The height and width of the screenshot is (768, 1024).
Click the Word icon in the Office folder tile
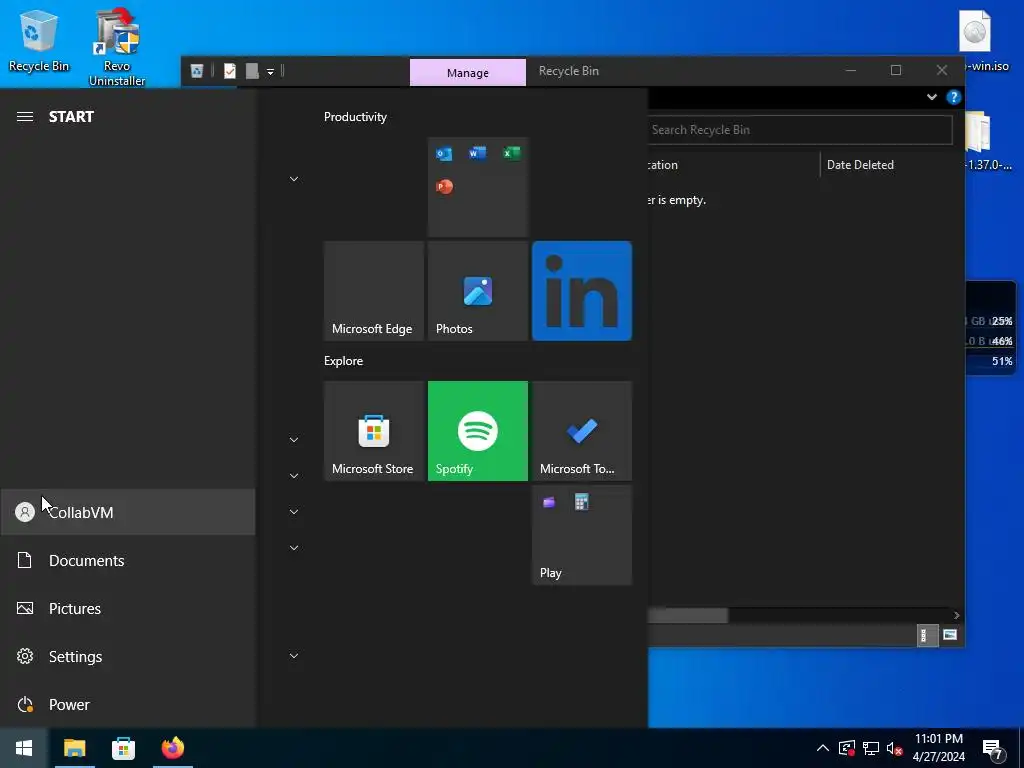click(477, 153)
